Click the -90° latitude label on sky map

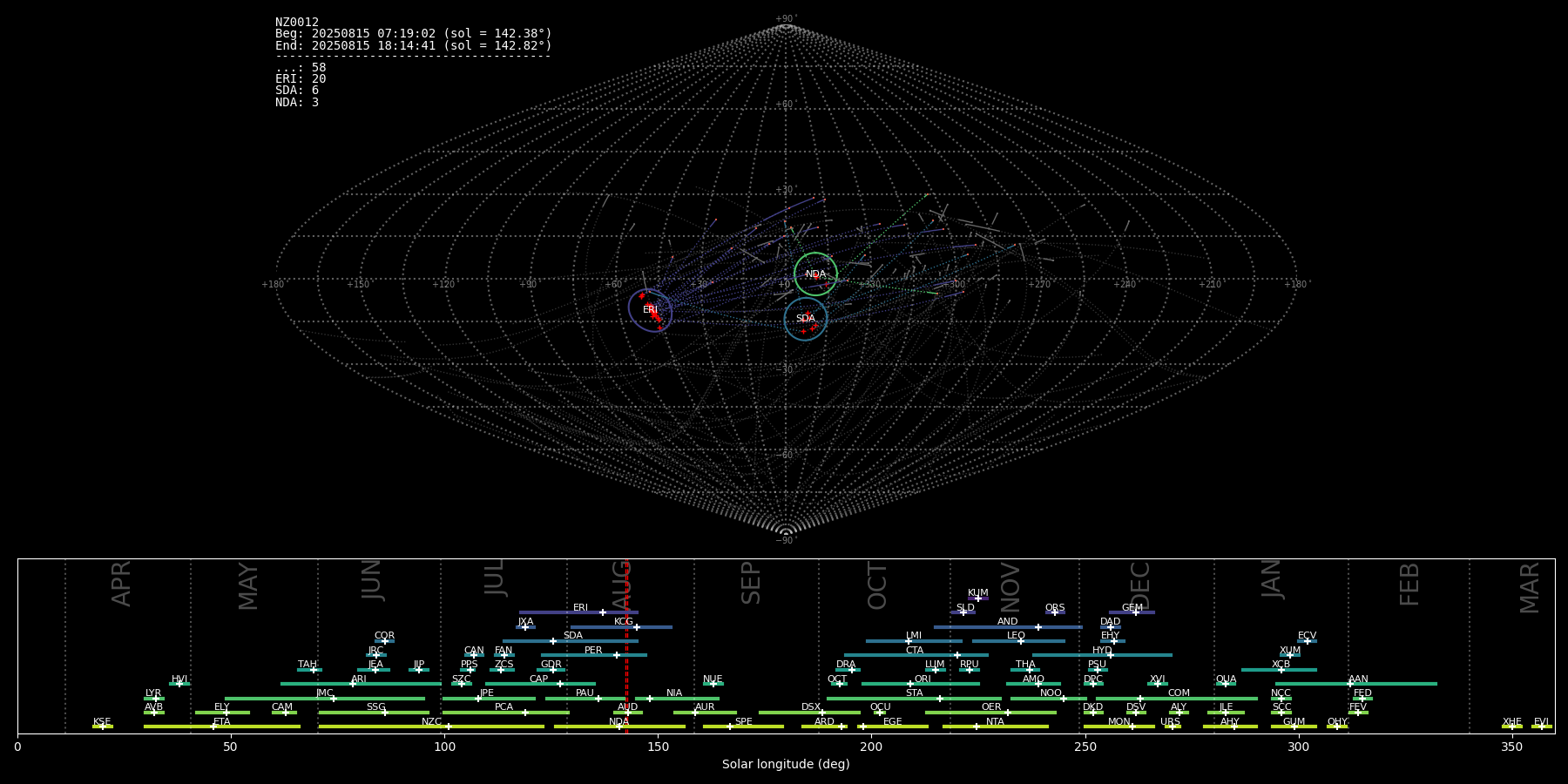pyautogui.click(x=786, y=540)
